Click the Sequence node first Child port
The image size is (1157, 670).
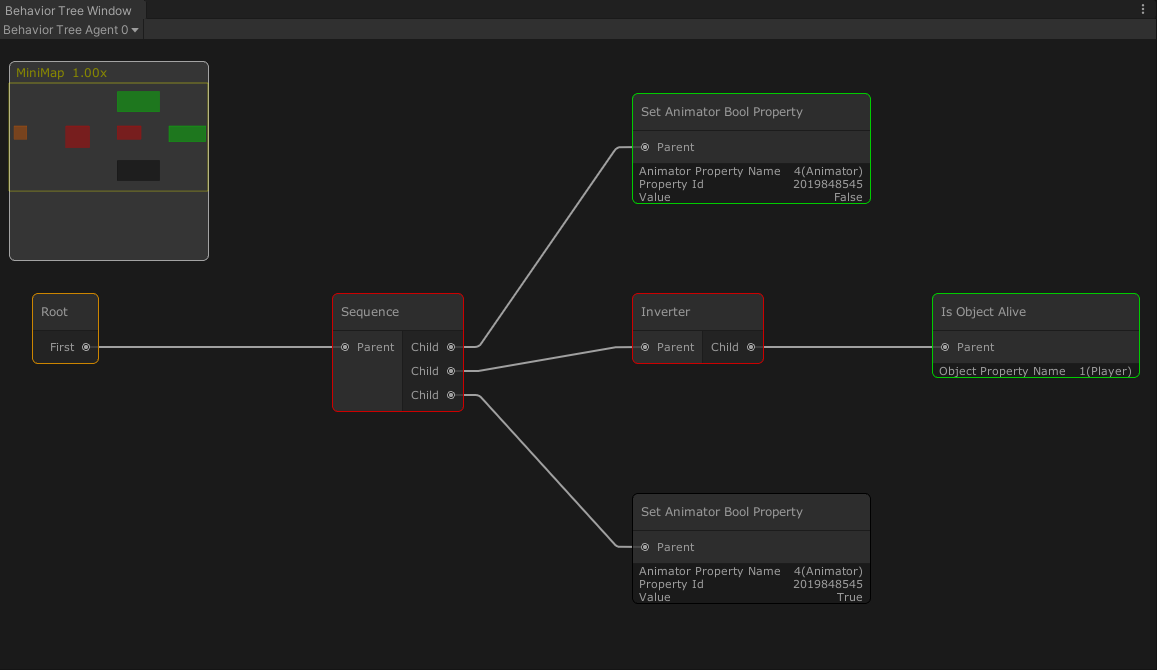(451, 347)
